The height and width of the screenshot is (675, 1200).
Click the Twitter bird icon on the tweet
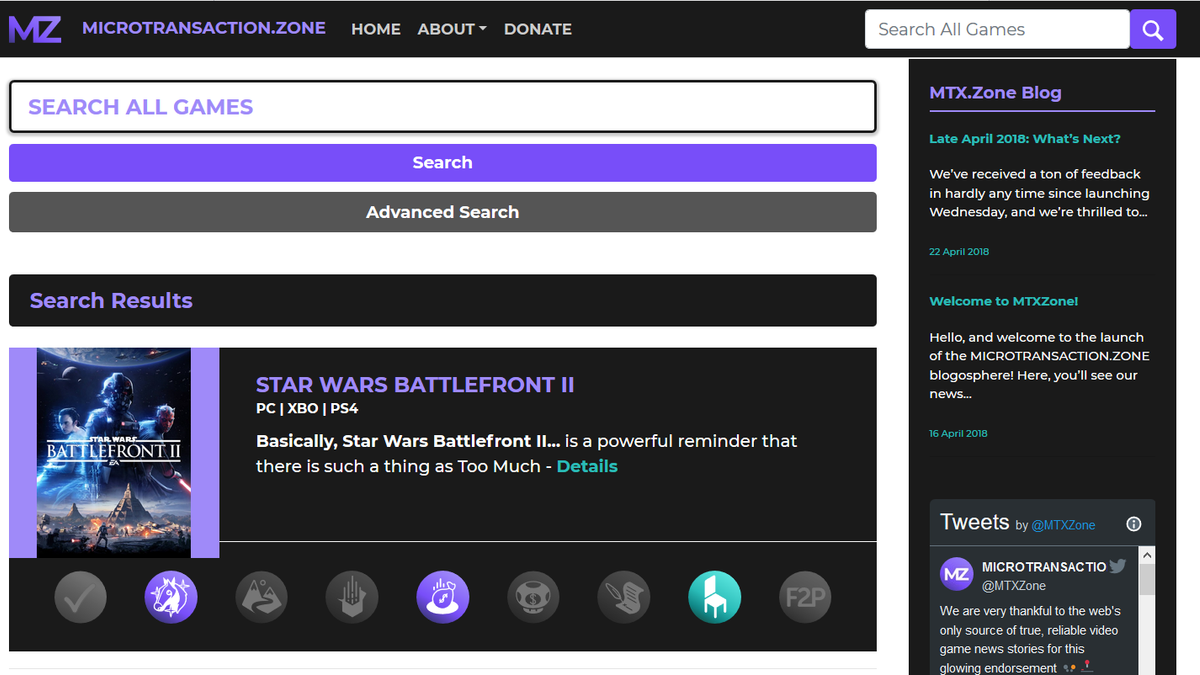(x=1118, y=565)
